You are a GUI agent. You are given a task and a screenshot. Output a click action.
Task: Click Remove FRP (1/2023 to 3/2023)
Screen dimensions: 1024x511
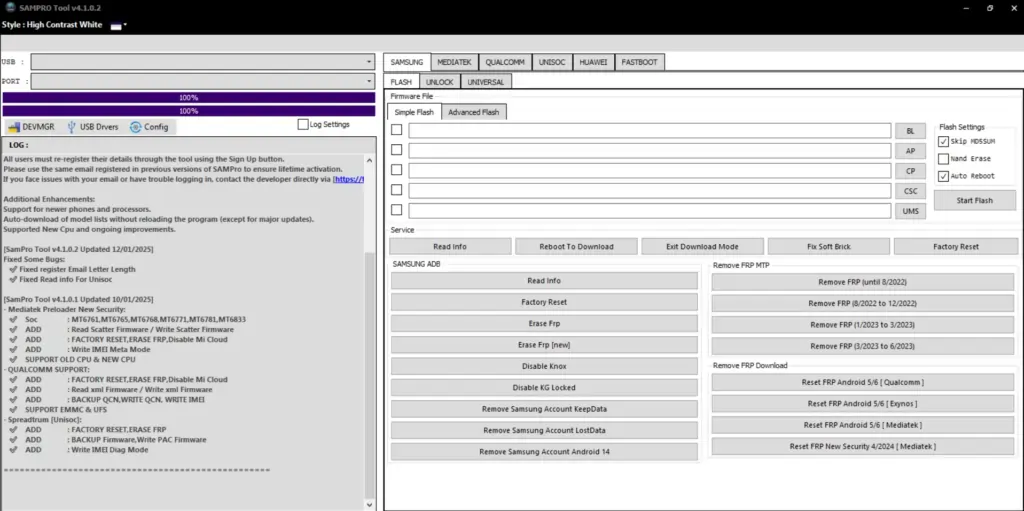click(x=862, y=325)
